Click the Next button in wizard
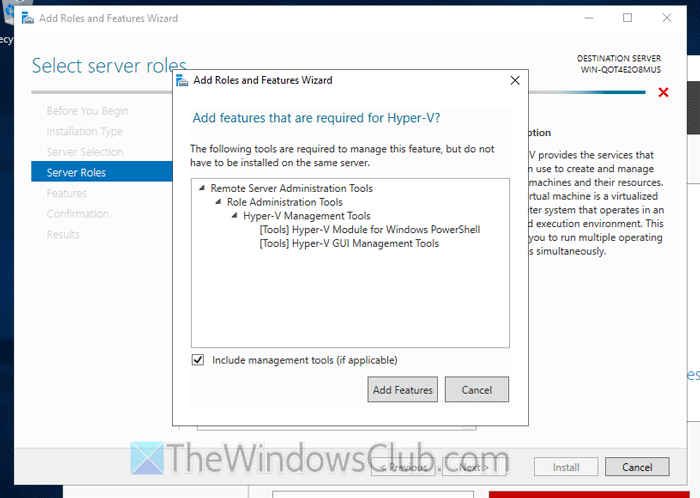700x498 pixels. click(x=474, y=467)
